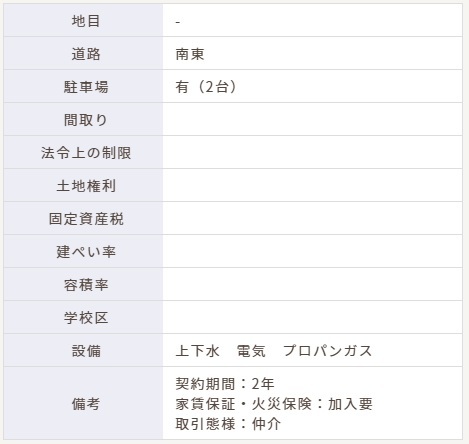Select the 駐車場 label cell
Screen dimensions: 469x444
(x=83, y=86)
